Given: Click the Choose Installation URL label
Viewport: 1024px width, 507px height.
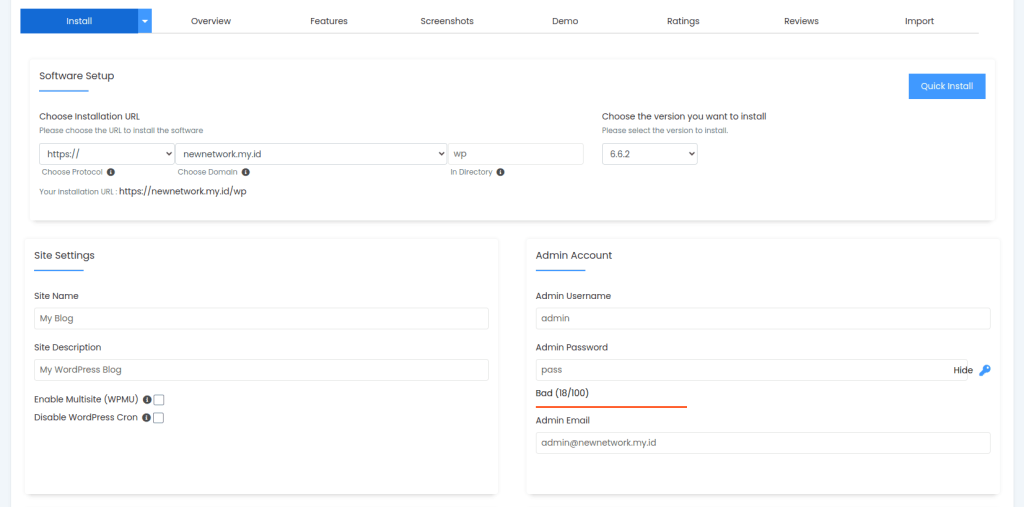Looking at the screenshot, I should coord(89,116).
